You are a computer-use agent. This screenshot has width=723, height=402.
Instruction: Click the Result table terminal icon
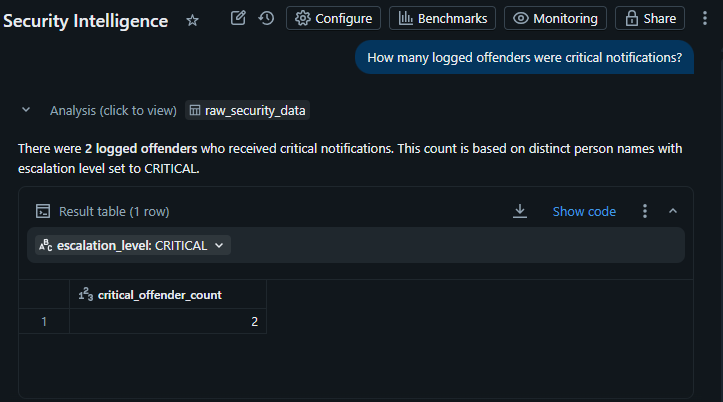(x=43, y=211)
